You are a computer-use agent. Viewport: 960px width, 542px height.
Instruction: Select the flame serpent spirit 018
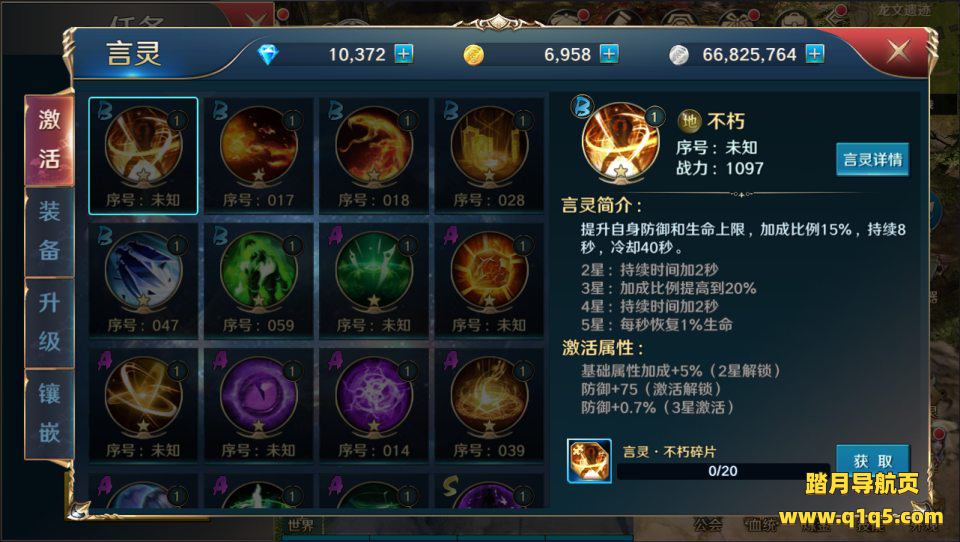point(373,156)
